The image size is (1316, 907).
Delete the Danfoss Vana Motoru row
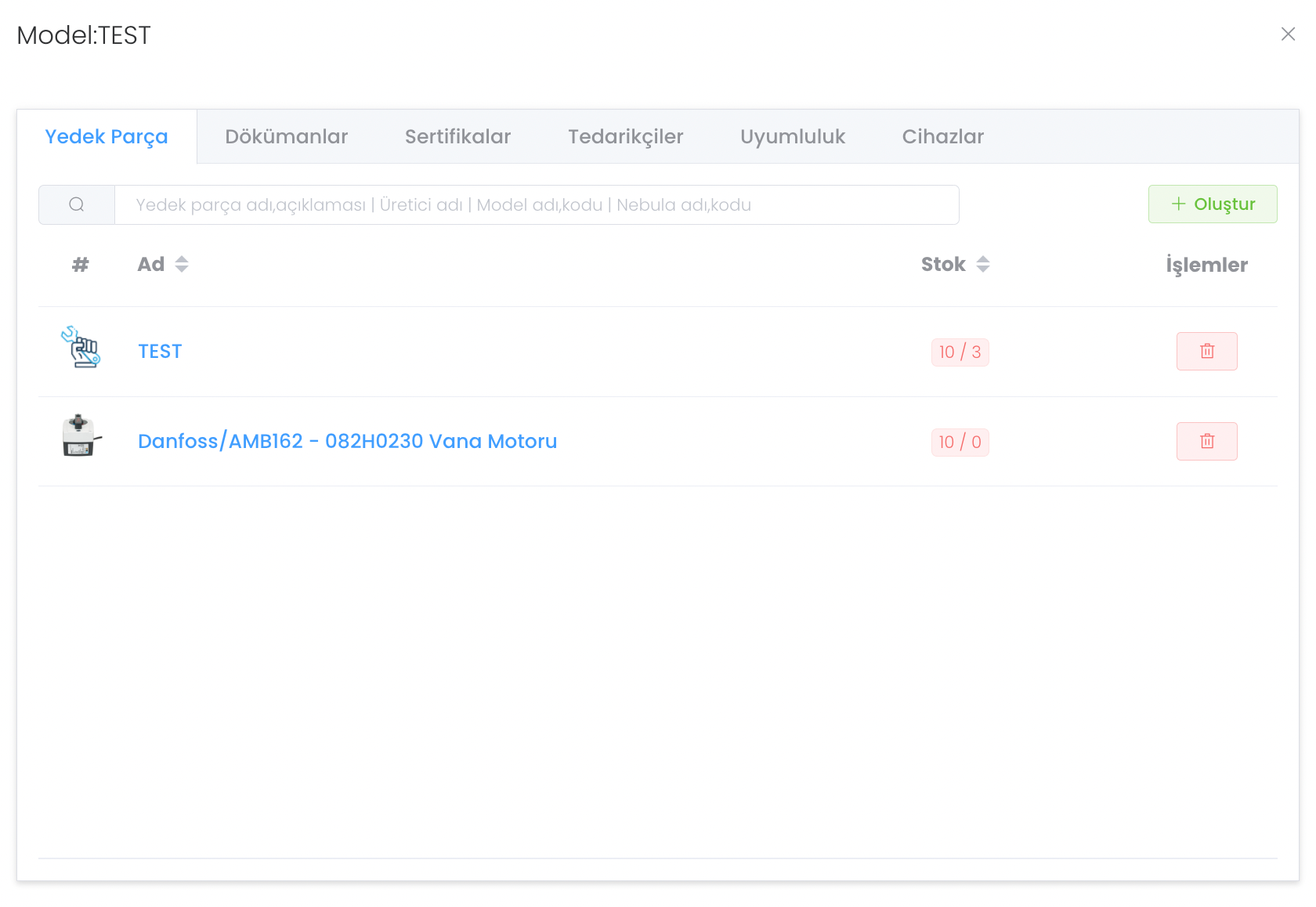tap(1206, 442)
